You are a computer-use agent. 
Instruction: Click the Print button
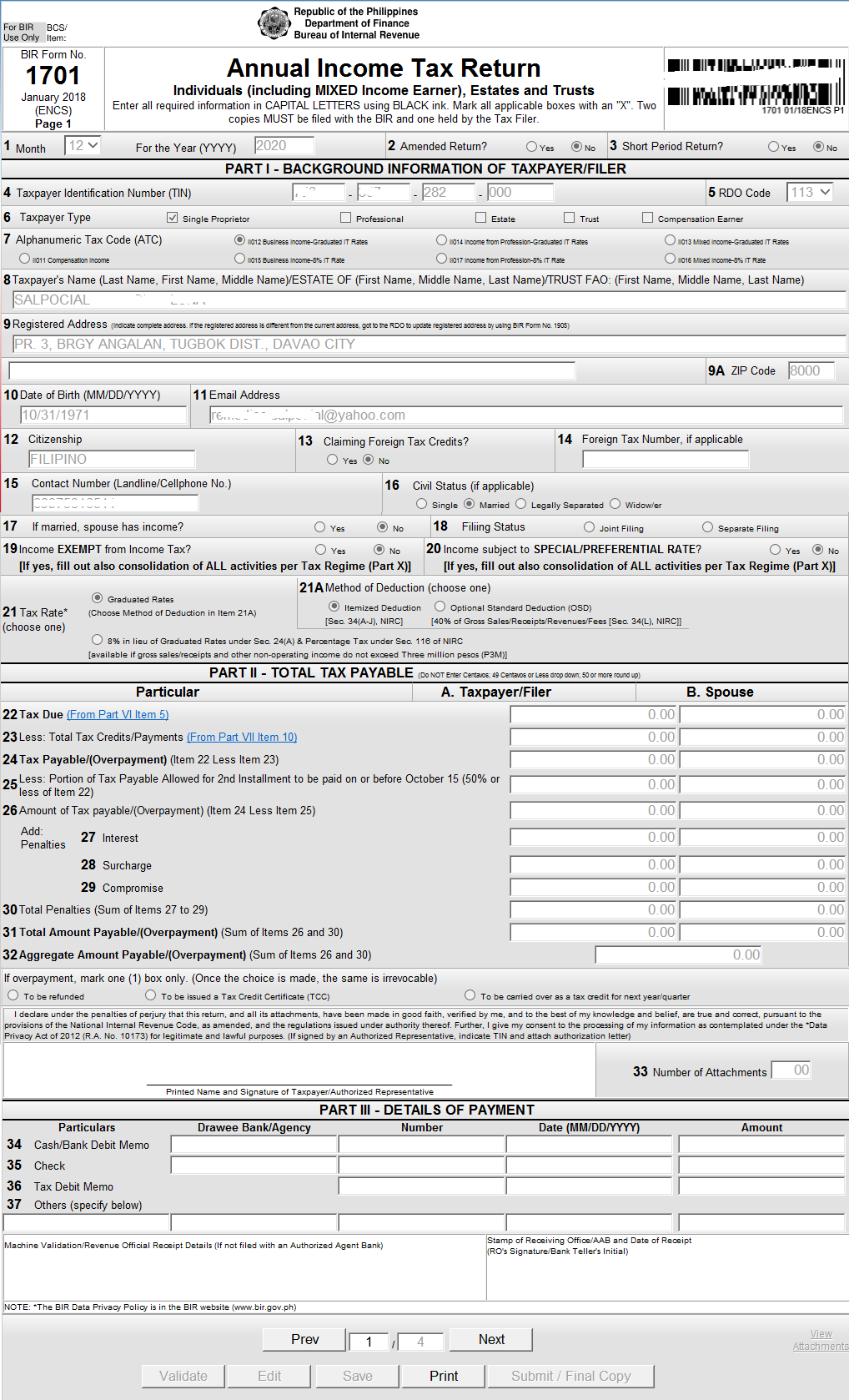[x=444, y=1376]
